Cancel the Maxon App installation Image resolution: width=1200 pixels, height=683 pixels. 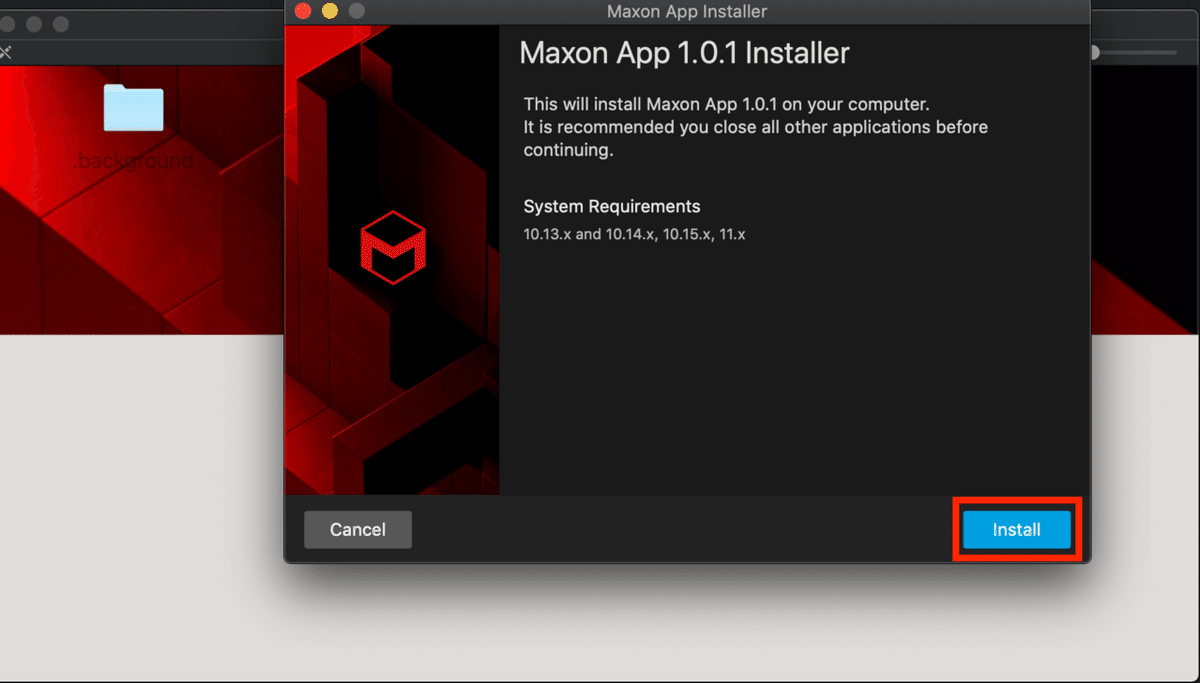[358, 530]
